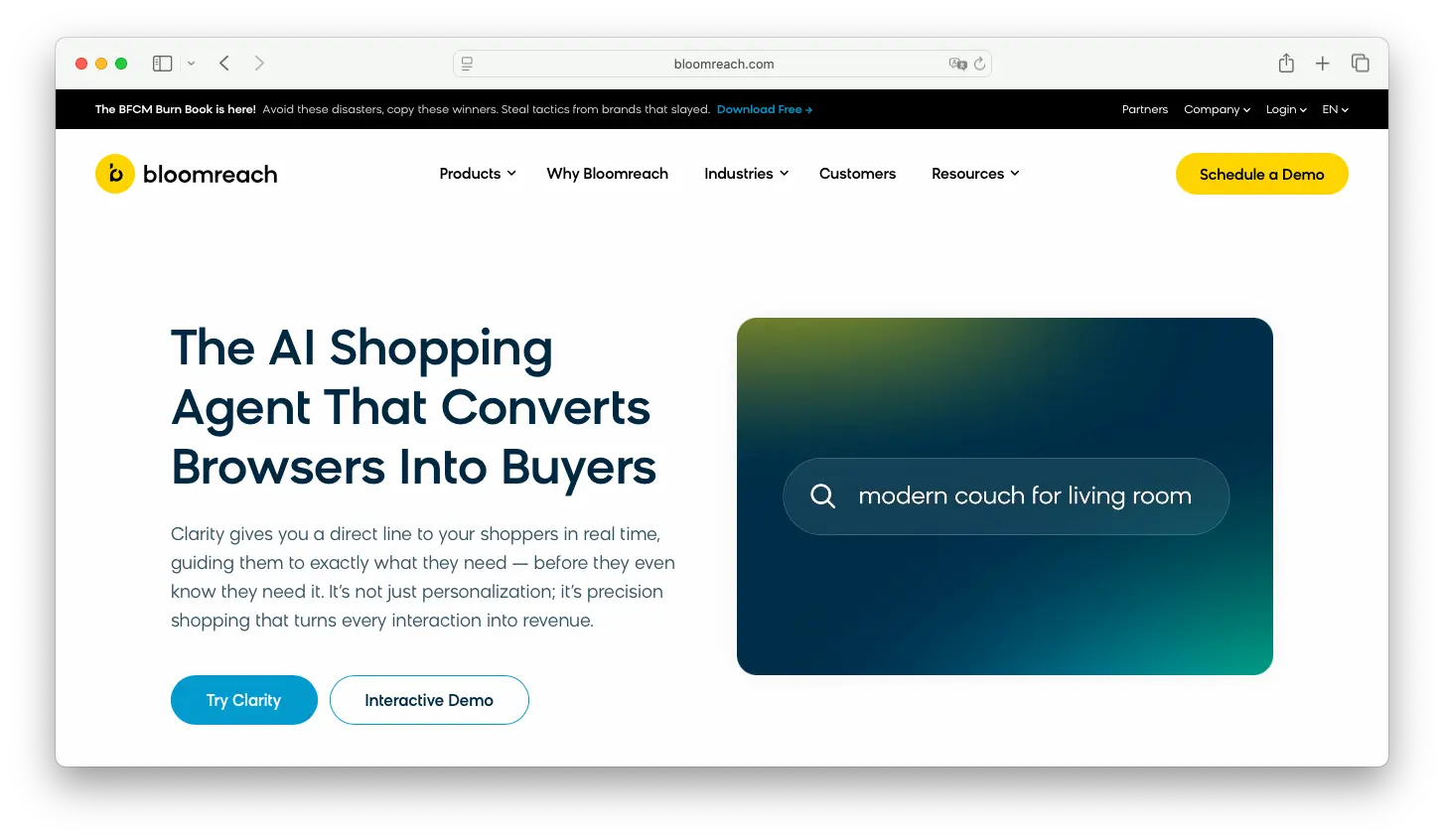Open the Login dropdown
The width and height of the screenshot is (1444, 840).
1286,109
